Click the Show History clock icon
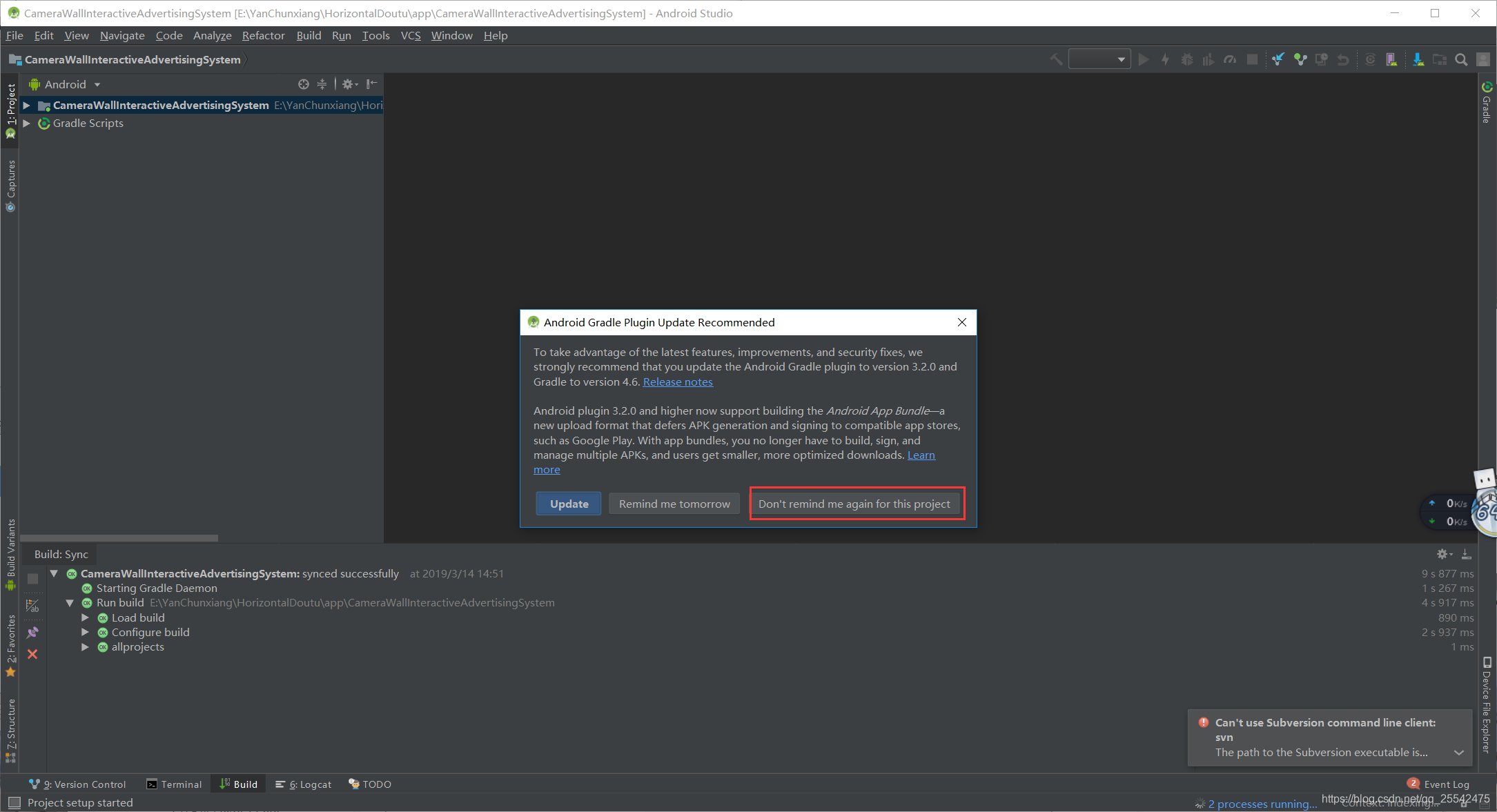The height and width of the screenshot is (812, 1497). point(1322,59)
